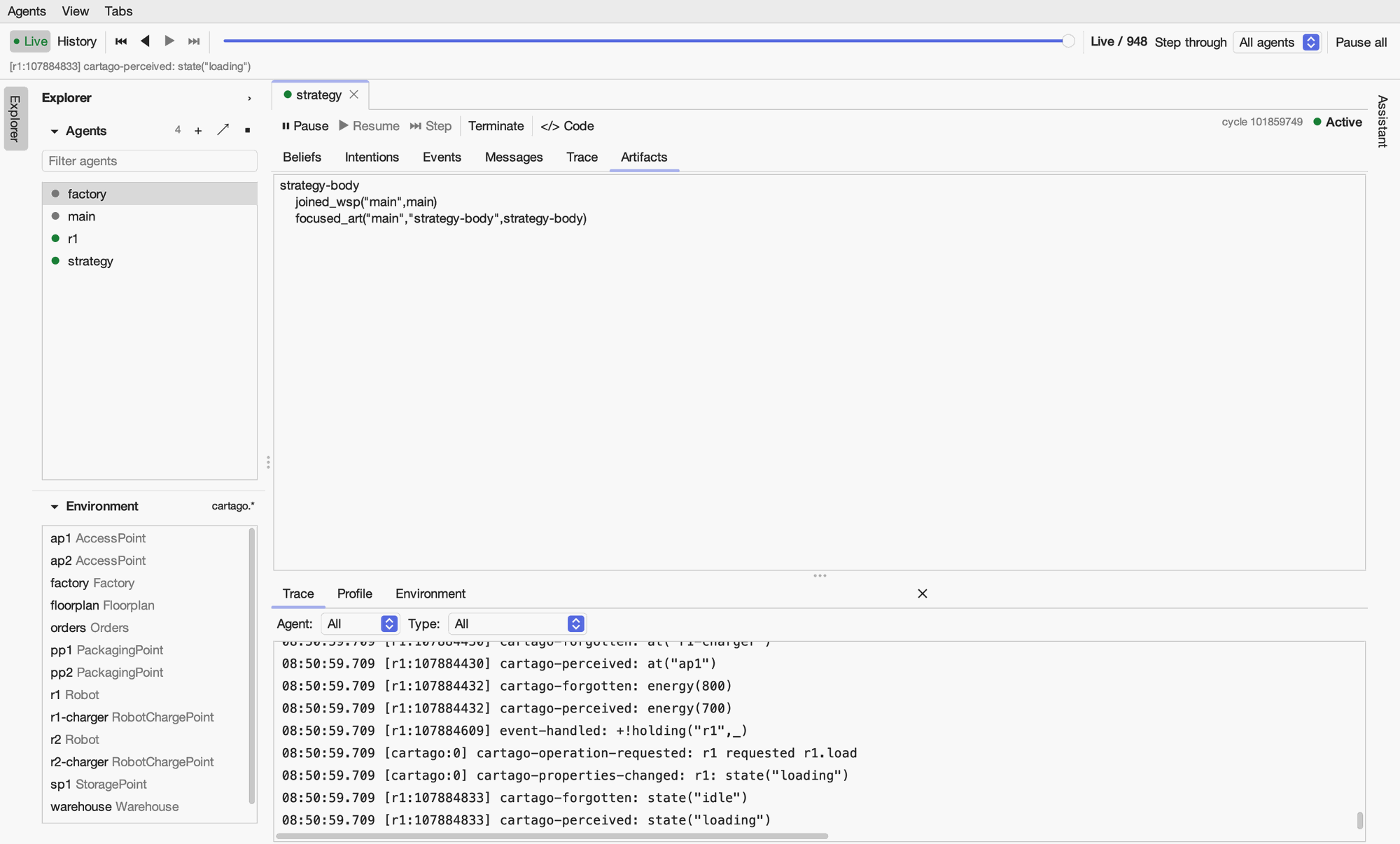
Task: Close the bottom trace panel
Action: [x=922, y=593]
